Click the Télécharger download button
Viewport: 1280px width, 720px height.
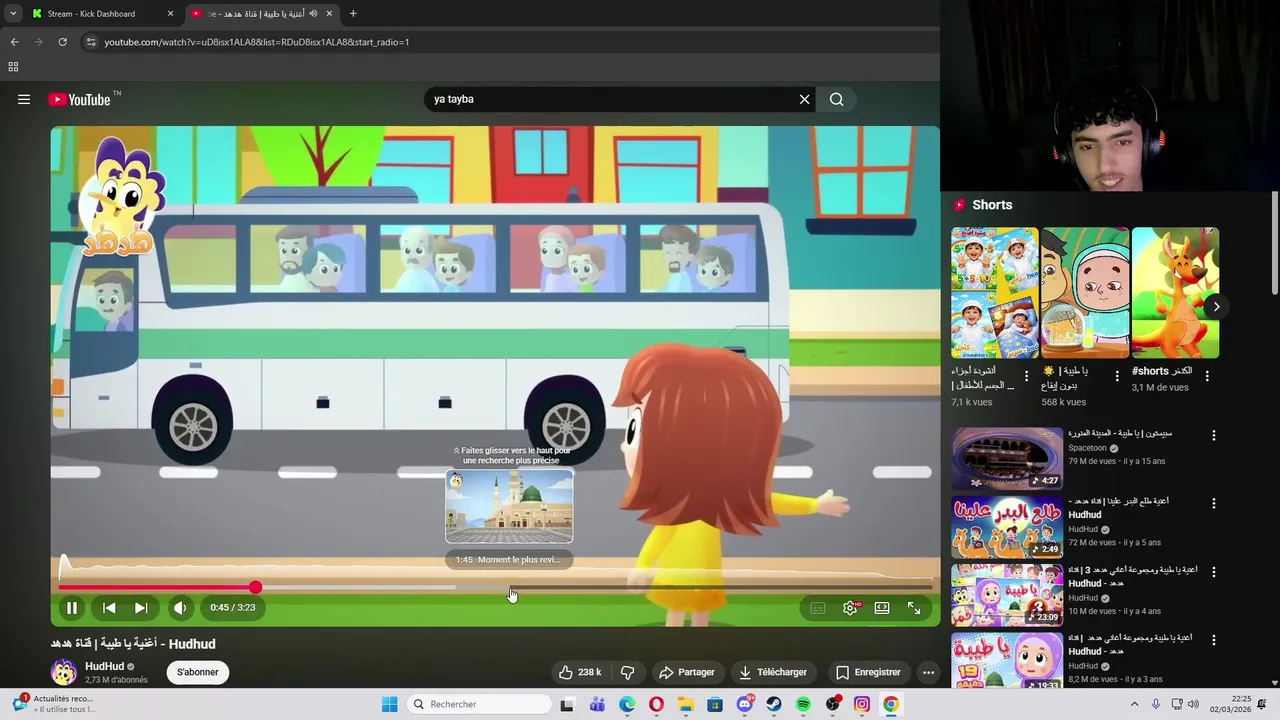(x=773, y=672)
